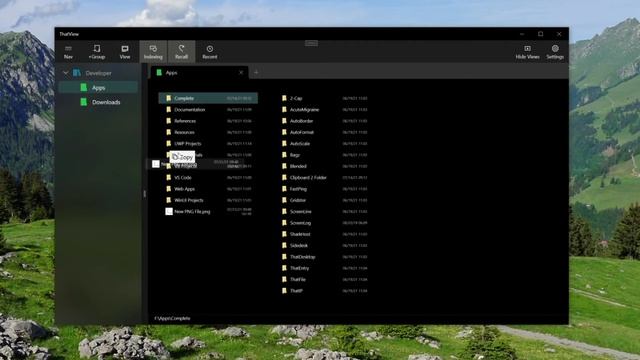Click Hide Views in the toolbar

click(527, 52)
